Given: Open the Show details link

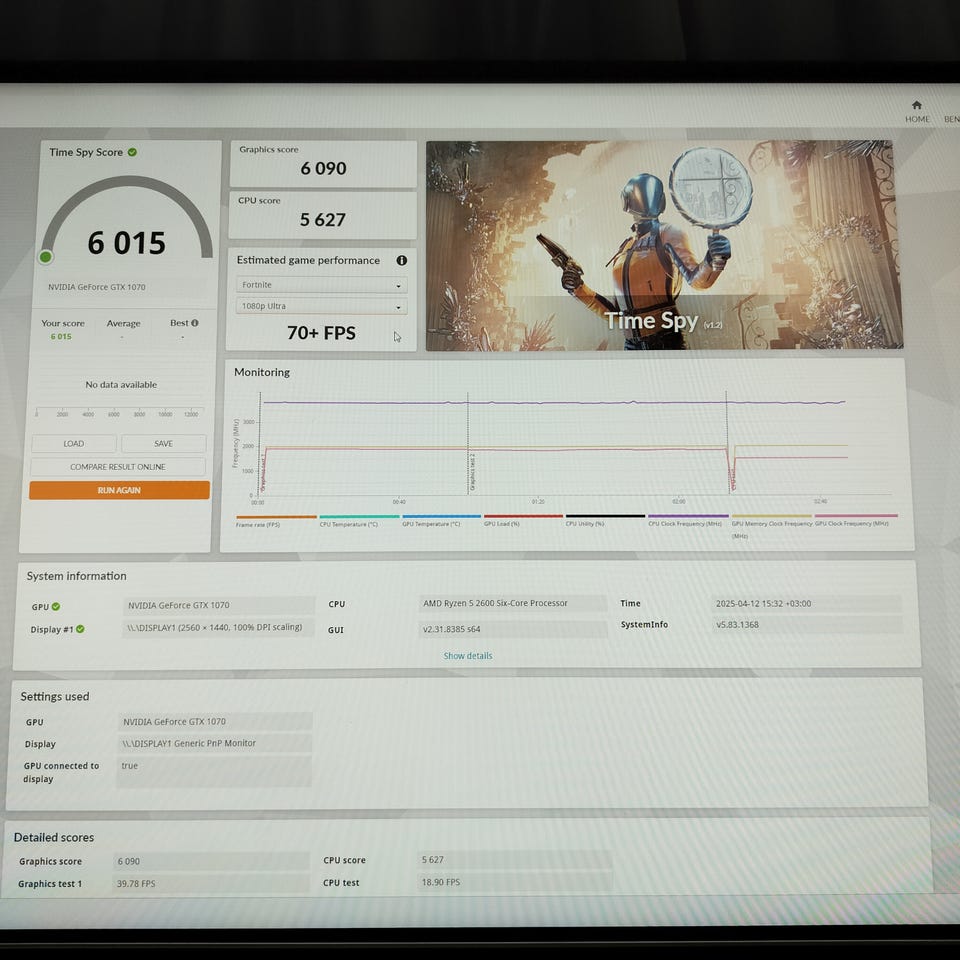Looking at the screenshot, I should pos(468,656).
